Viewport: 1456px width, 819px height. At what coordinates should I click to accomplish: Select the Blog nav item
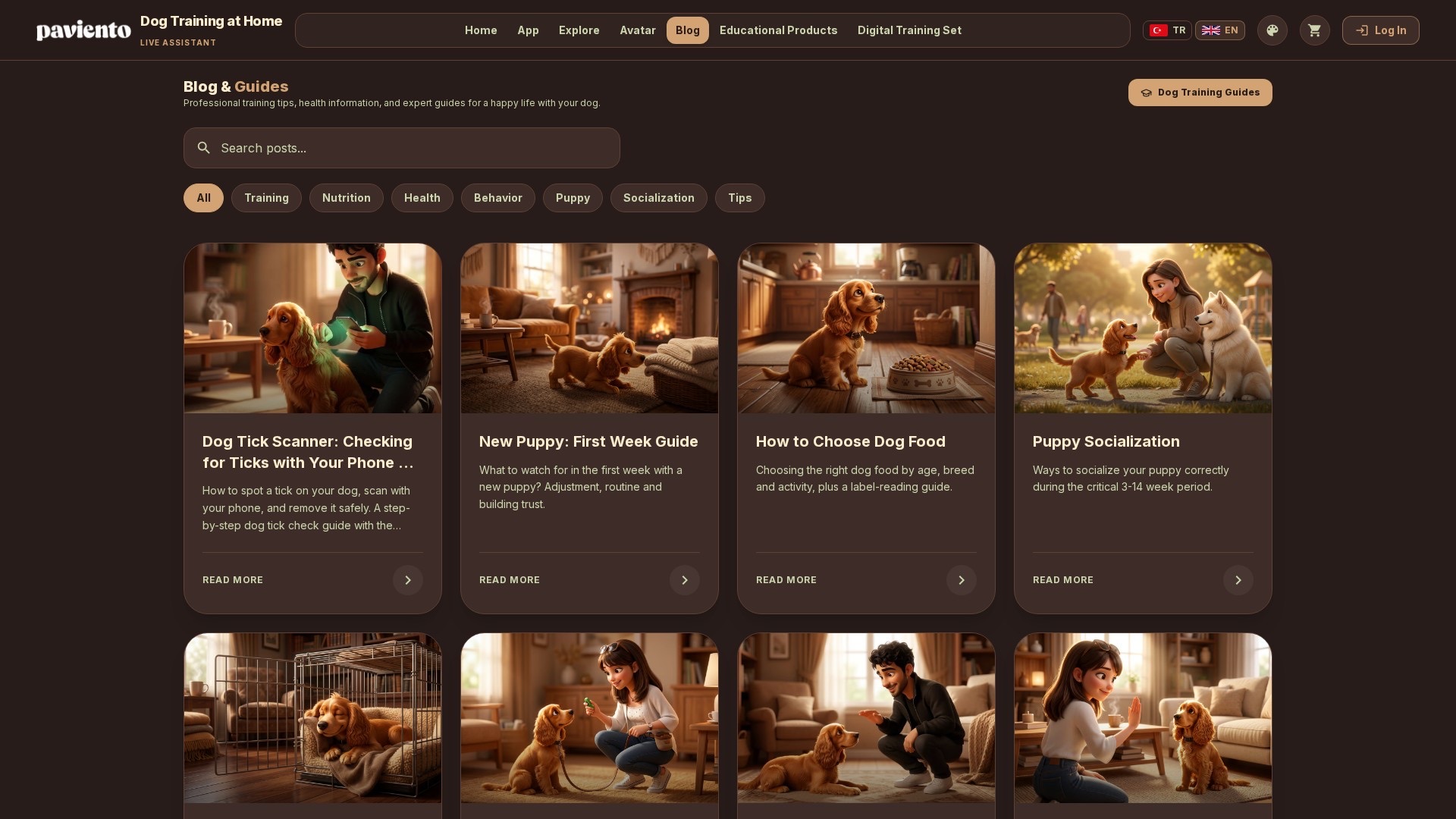(688, 30)
